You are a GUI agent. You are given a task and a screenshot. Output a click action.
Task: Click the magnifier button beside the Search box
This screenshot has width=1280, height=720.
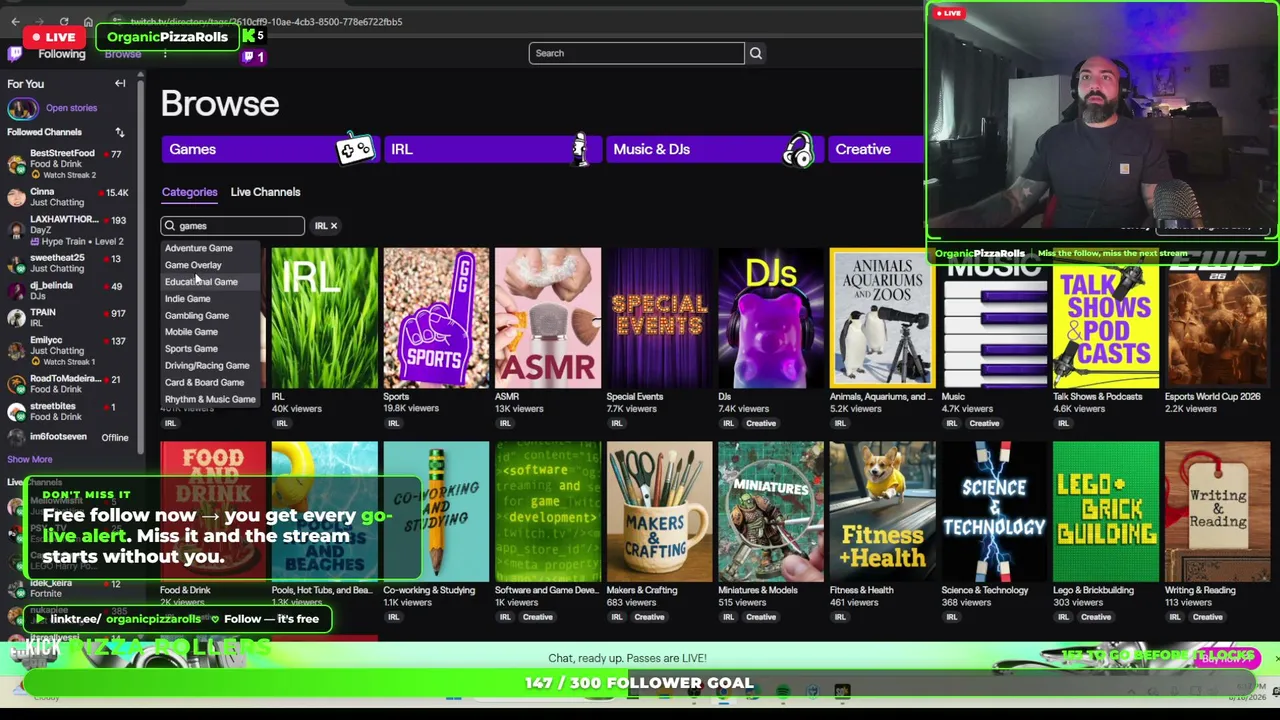point(756,53)
